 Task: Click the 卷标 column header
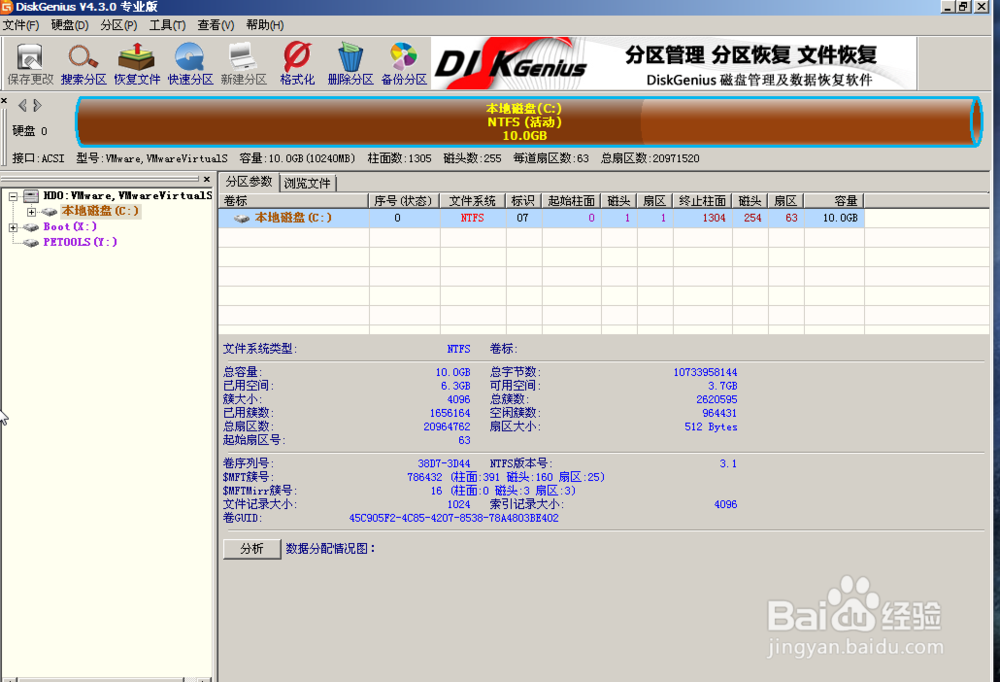point(293,201)
